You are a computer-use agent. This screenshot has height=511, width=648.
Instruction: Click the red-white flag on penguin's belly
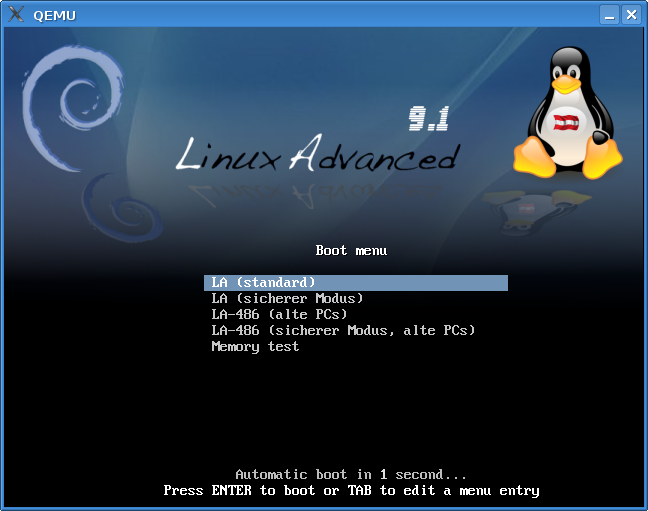click(567, 123)
